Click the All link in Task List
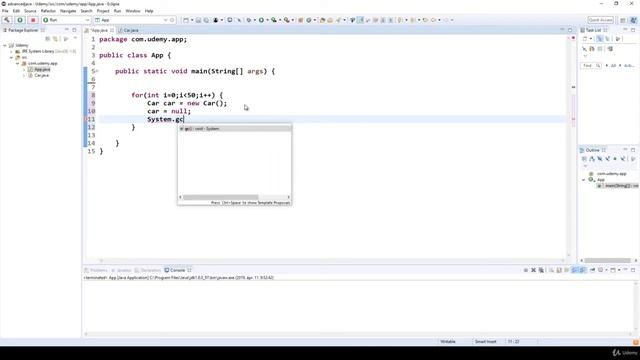The image size is (640, 360). pyautogui.click(x=613, y=66)
